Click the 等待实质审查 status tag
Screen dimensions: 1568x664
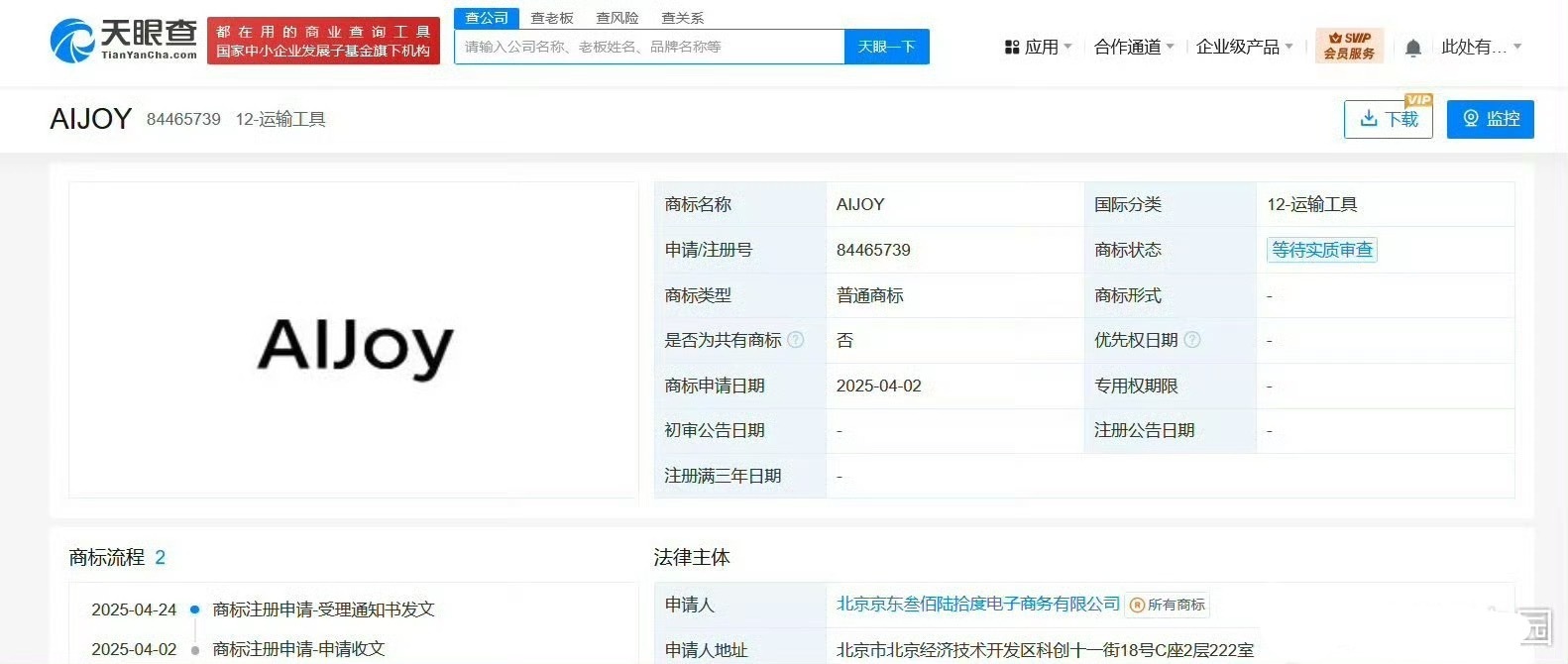click(x=1322, y=250)
